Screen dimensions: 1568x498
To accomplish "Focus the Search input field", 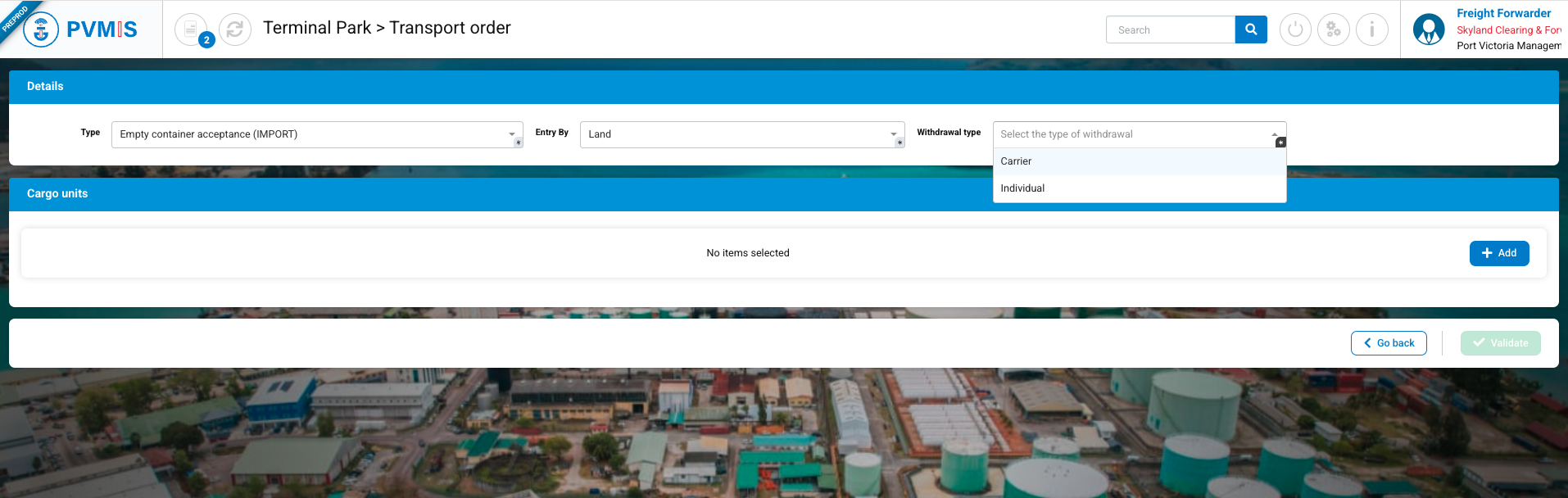I will coord(1170,30).
